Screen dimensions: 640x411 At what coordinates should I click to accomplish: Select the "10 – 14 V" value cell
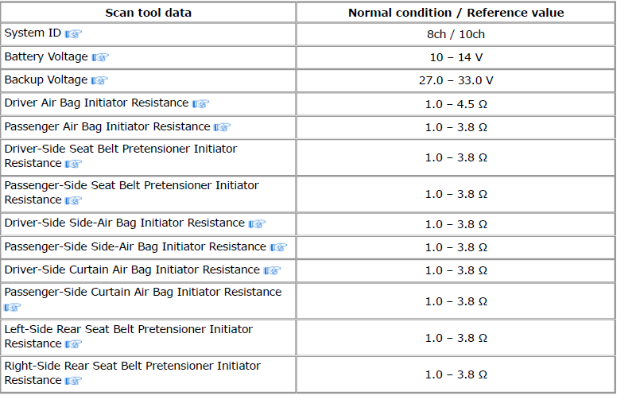click(x=455, y=57)
